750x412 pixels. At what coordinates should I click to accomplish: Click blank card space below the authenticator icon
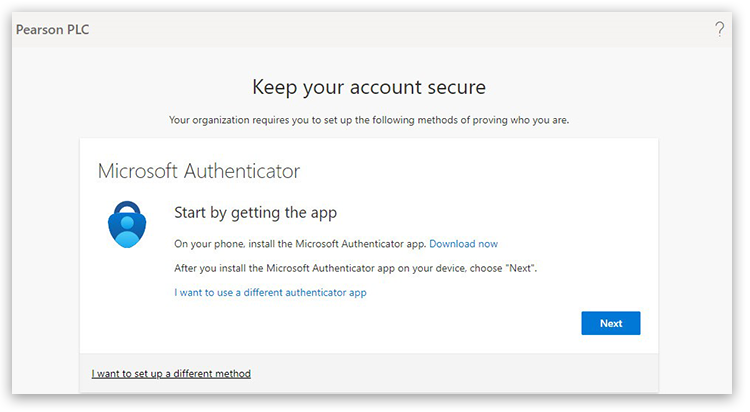(127, 300)
